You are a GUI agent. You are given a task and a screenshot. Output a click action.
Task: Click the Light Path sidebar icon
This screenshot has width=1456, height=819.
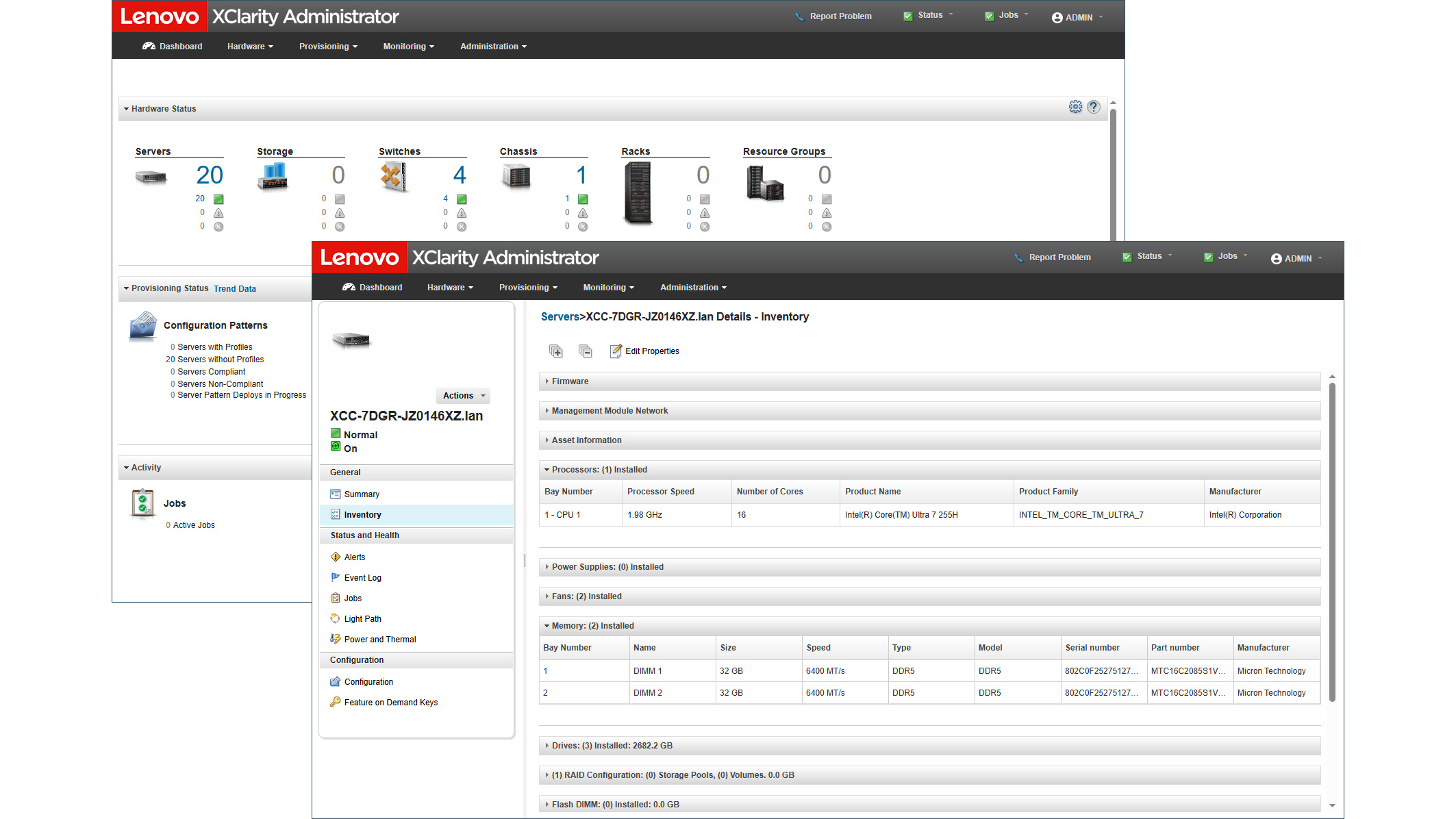pos(336,618)
